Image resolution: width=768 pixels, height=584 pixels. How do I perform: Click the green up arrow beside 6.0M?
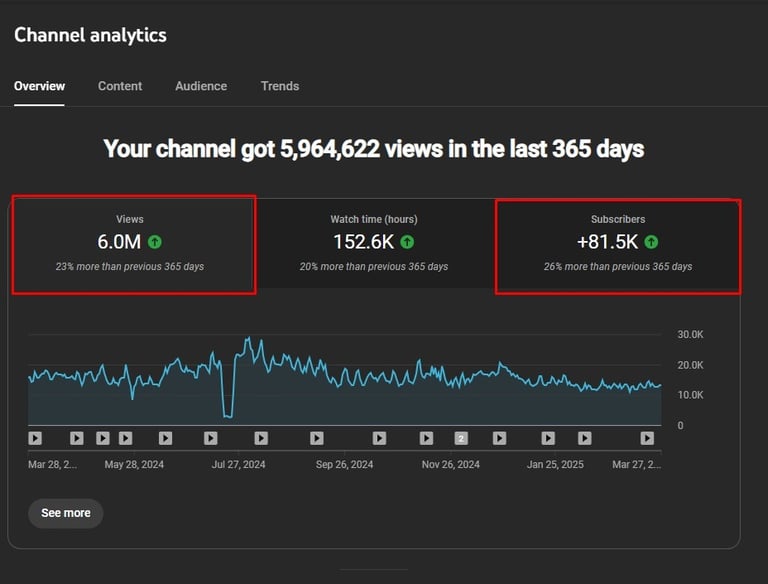pyautogui.click(x=155, y=242)
